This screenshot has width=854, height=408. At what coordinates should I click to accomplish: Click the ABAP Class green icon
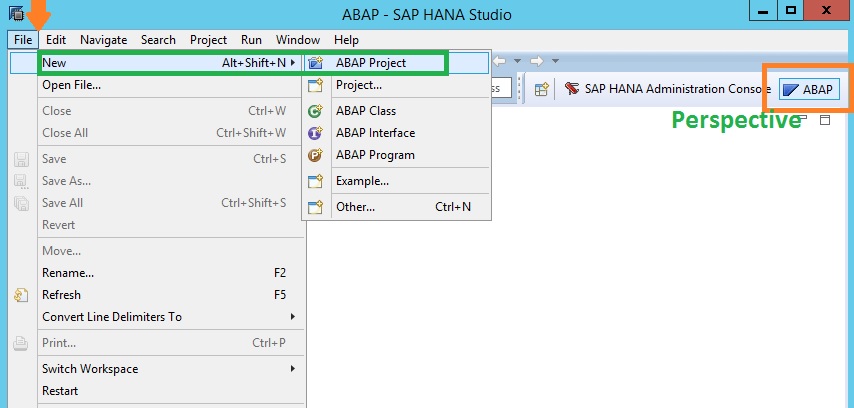click(x=315, y=111)
